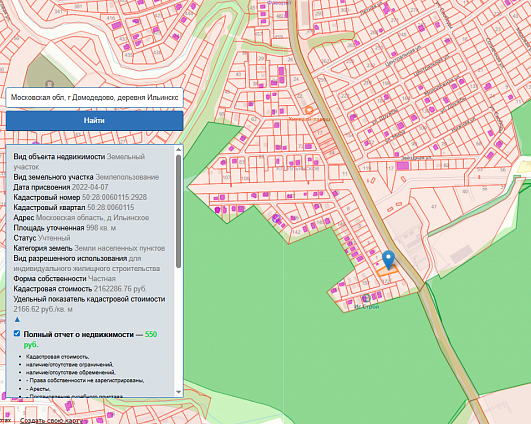The image size is (531, 424).
Task: Click the Кадастровый номер 50:28:0060115:2928 value
Action: click(x=114, y=197)
